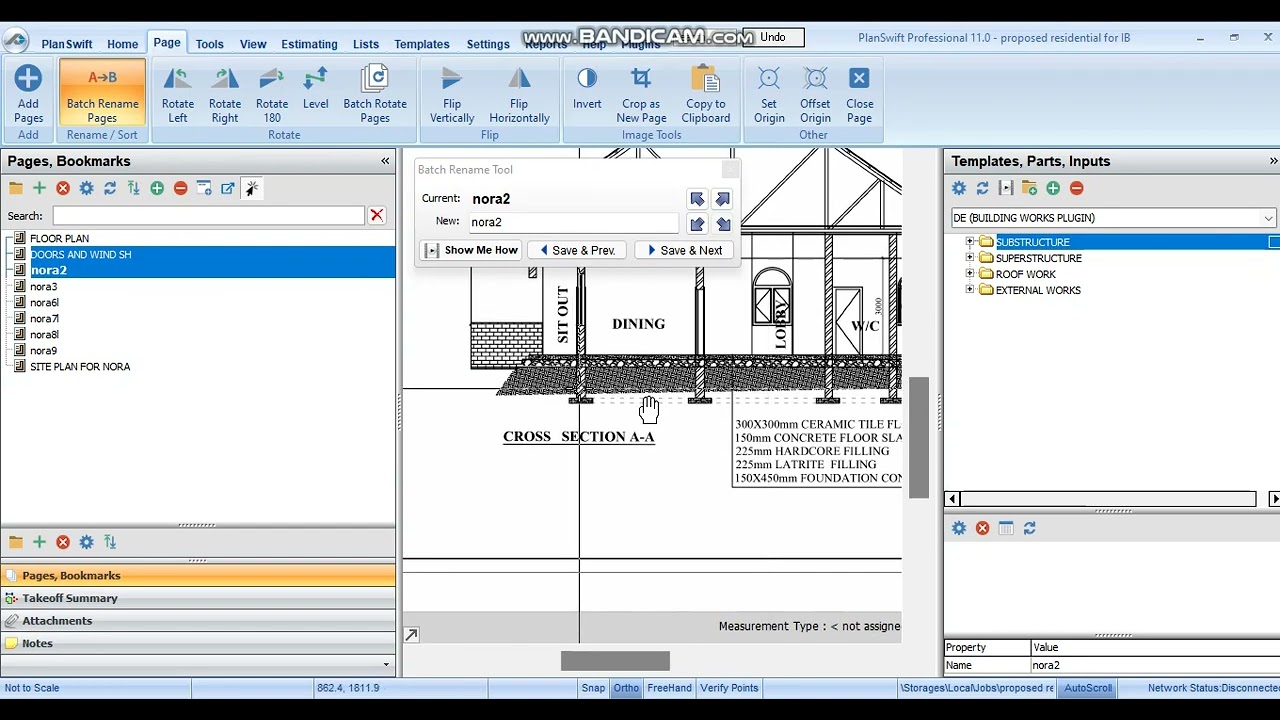Expand the SUPERSTRUCTURE folder
This screenshot has height=720, width=1280.
coord(969,258)
